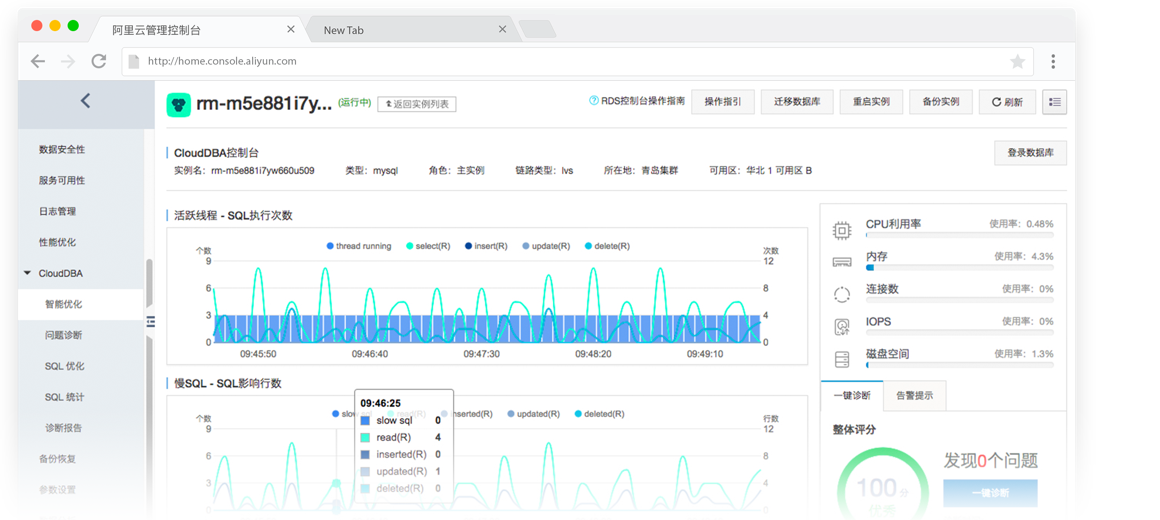This screenshot has width=1160, height=520.
Task: Click the green RDS instance logo icon
Action: (178, 105)
